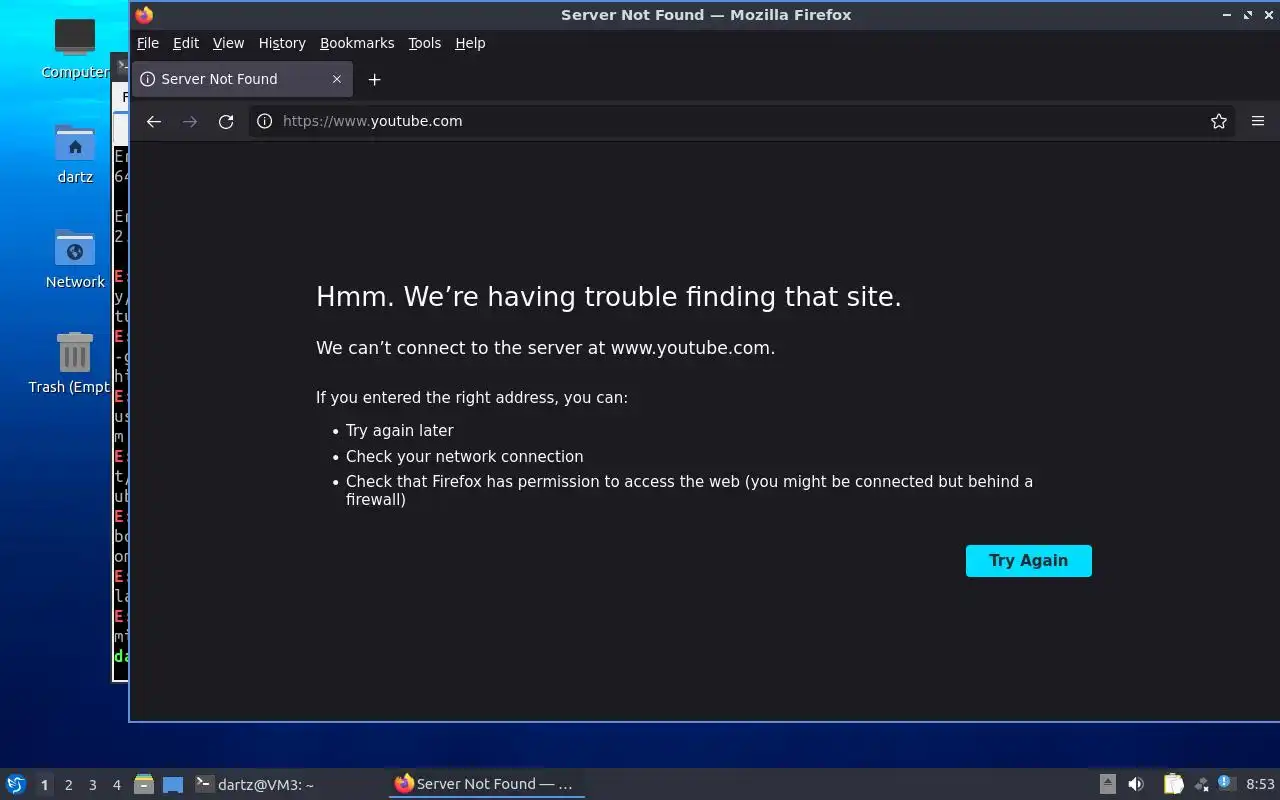Switch to workspace 2
The width and height of the screenshot is (1280, 800).
coord(68,785)
